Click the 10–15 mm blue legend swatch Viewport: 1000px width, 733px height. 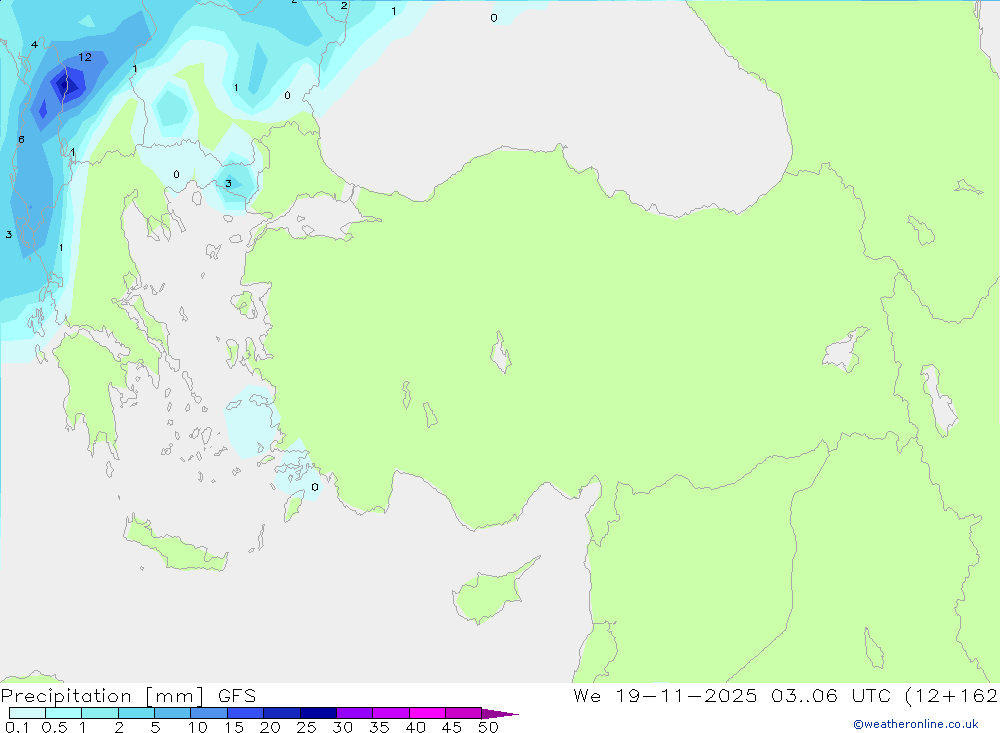[x=209, y=713]
